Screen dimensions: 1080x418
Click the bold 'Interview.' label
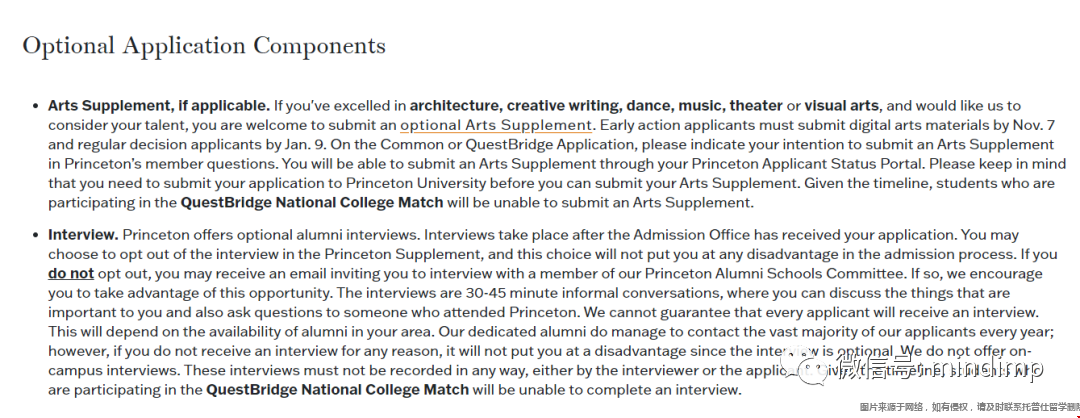click(x=83, y=234)
